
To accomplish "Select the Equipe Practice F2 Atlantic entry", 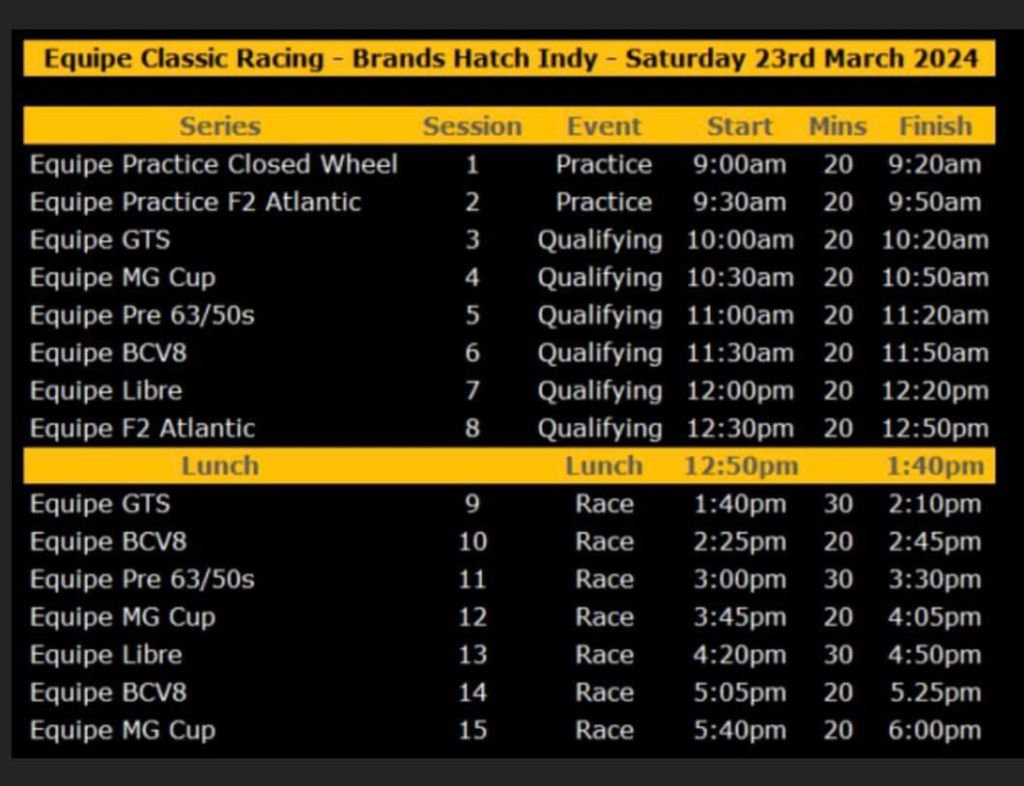I will point(195,202).
